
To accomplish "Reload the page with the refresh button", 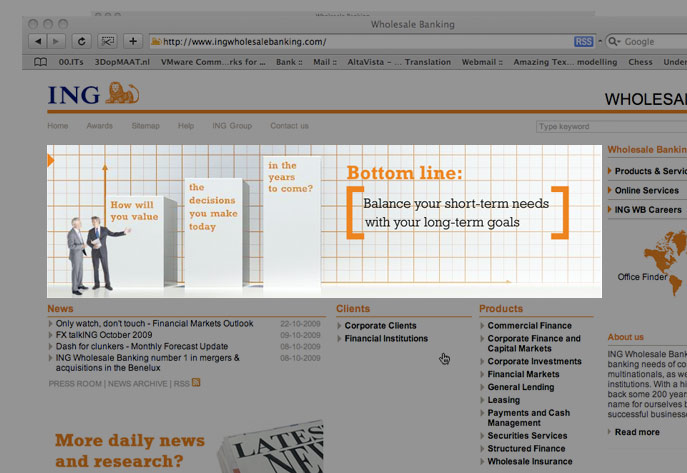I will pyautogui.click(x=81, y=42).
